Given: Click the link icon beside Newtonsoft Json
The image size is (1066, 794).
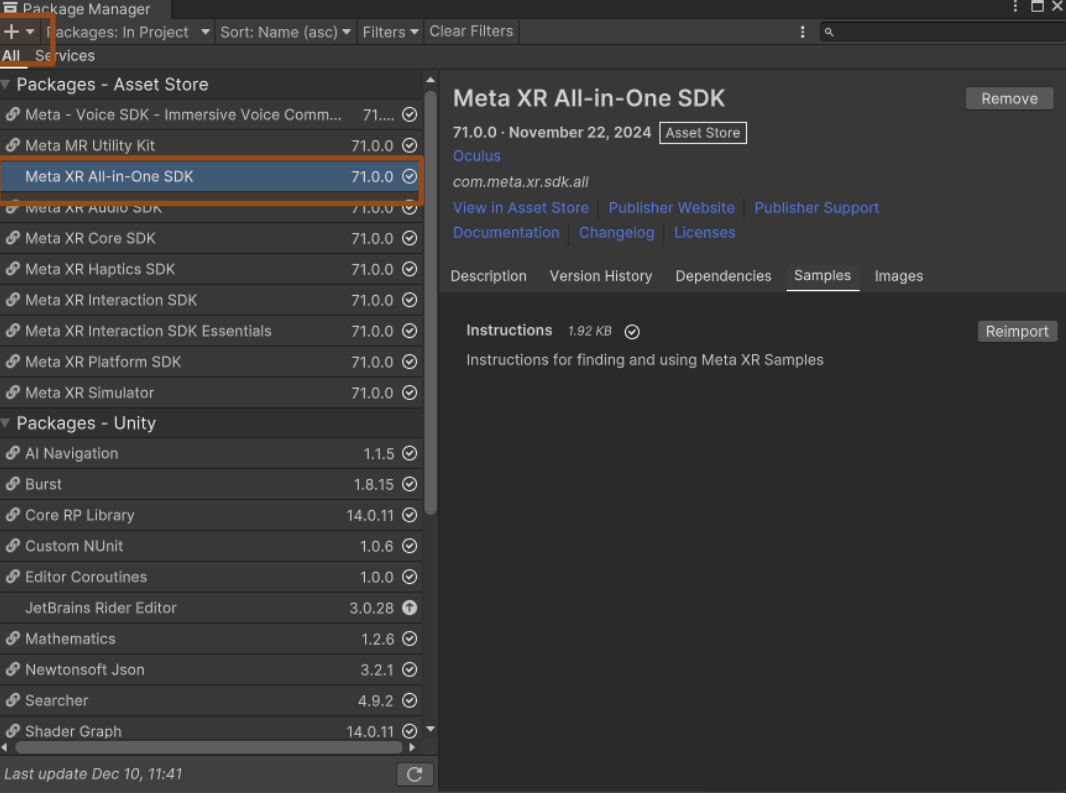Looking at the screenshot, I should tap(13, 670).
